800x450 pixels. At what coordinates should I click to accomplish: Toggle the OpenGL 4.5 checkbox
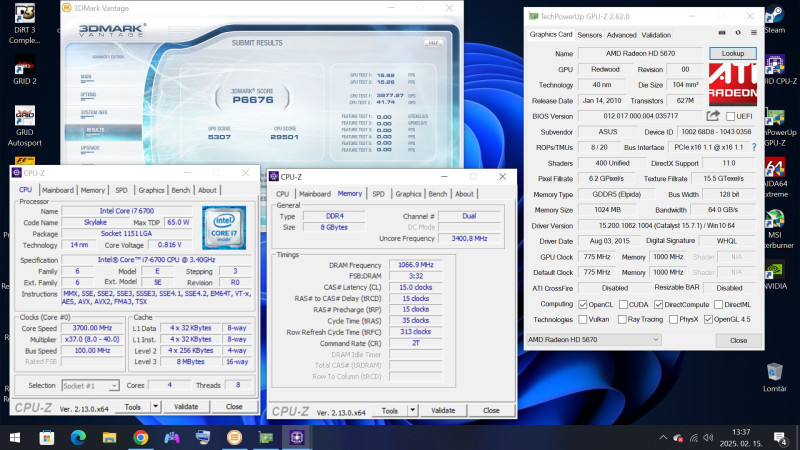coord(708,319)
